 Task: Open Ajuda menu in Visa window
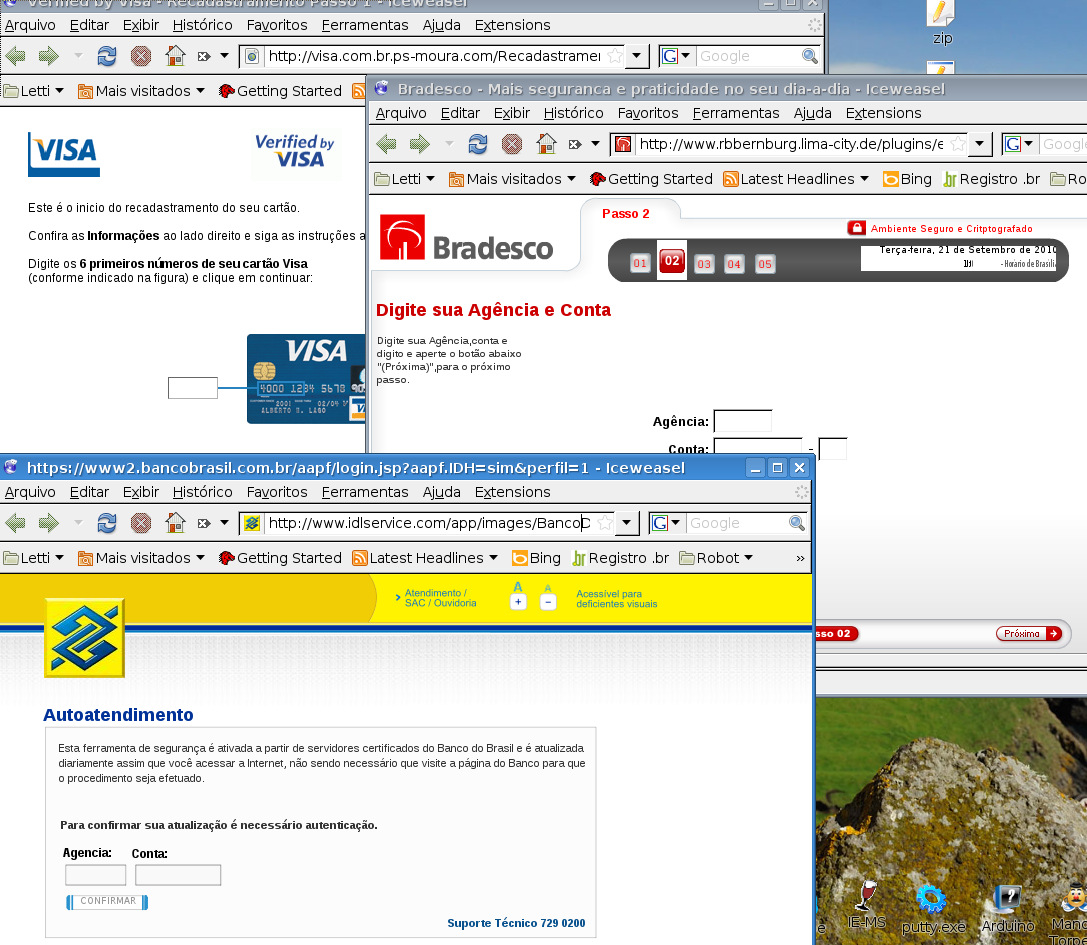pyautogui.click(x=442, y=26)
